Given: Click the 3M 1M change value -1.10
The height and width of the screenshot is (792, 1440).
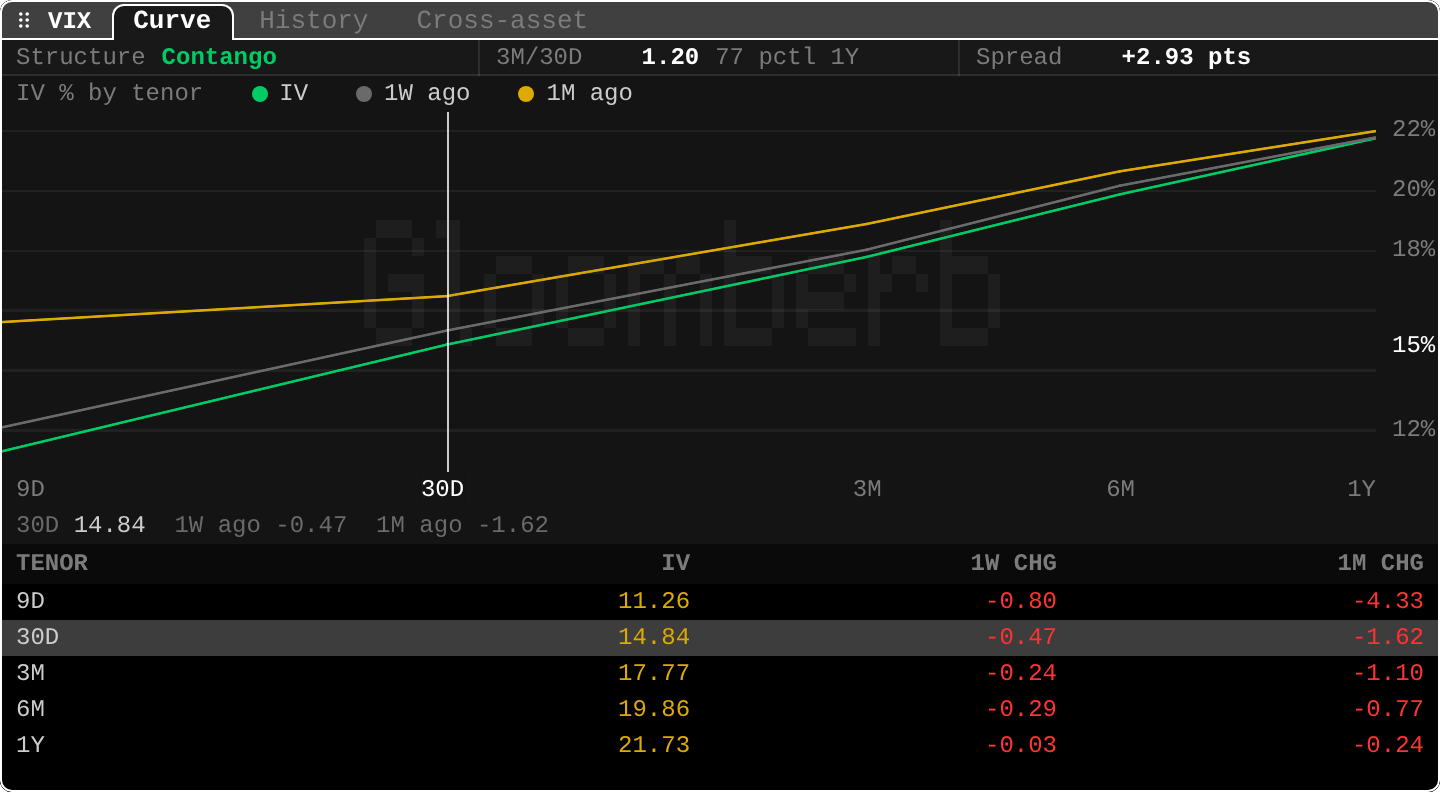Looking at the screenshot, I should [1388, 674].
